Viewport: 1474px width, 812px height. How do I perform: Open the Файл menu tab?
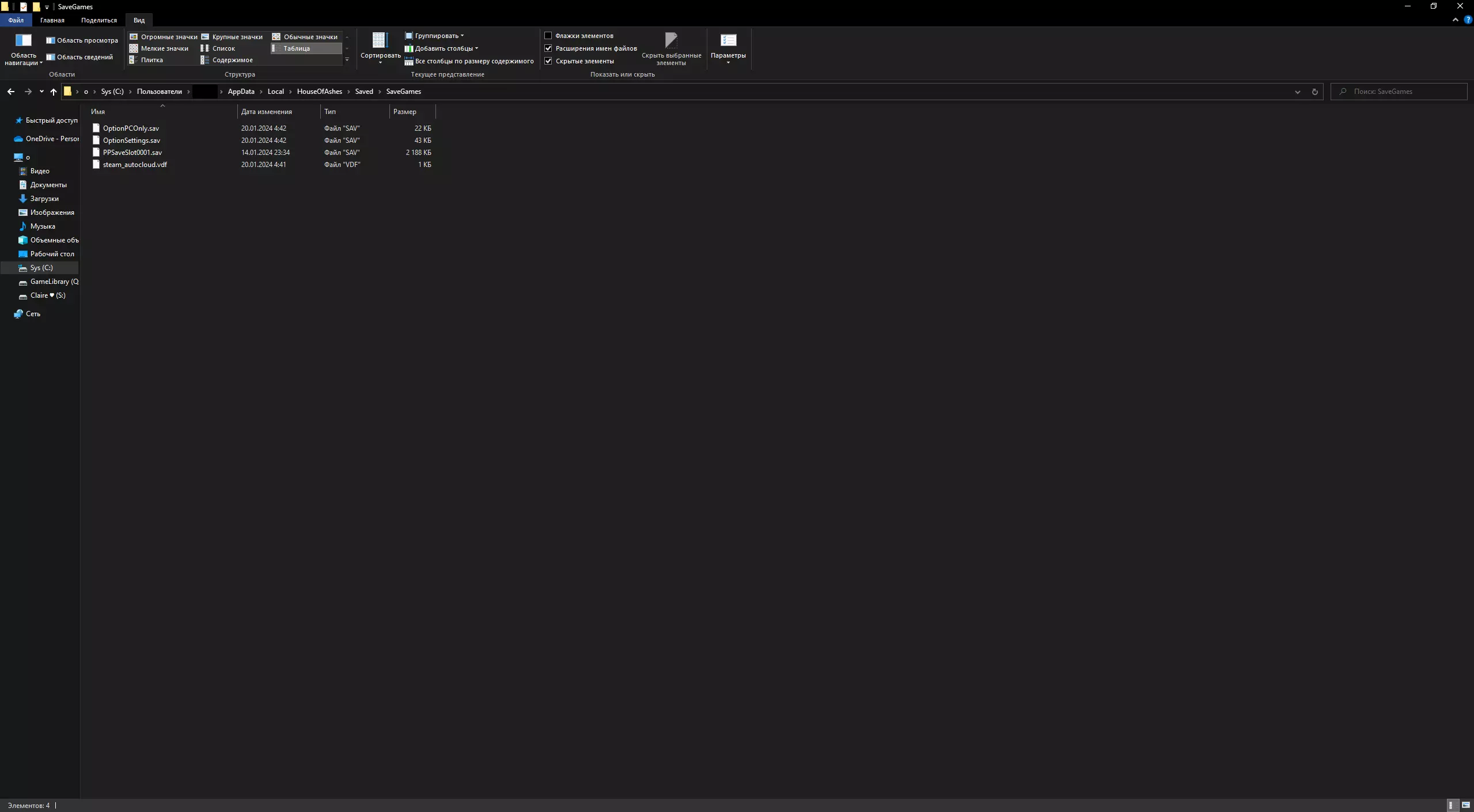16,20
